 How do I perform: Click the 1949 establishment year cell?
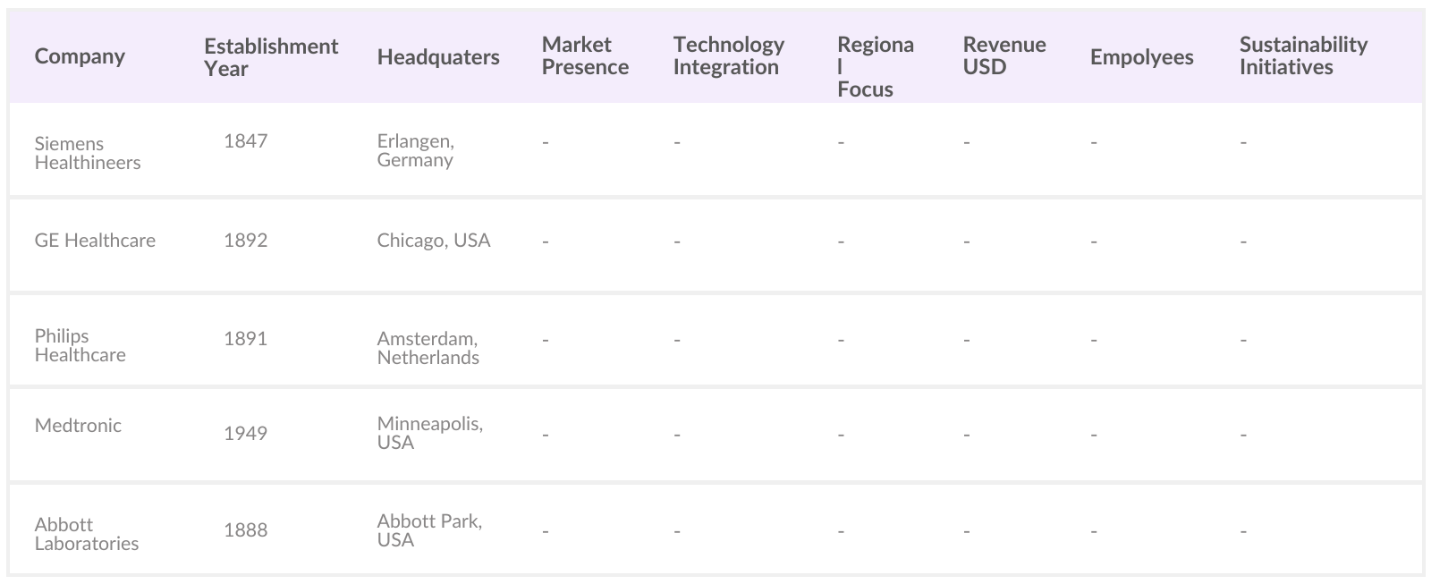(x=246, y=433)
